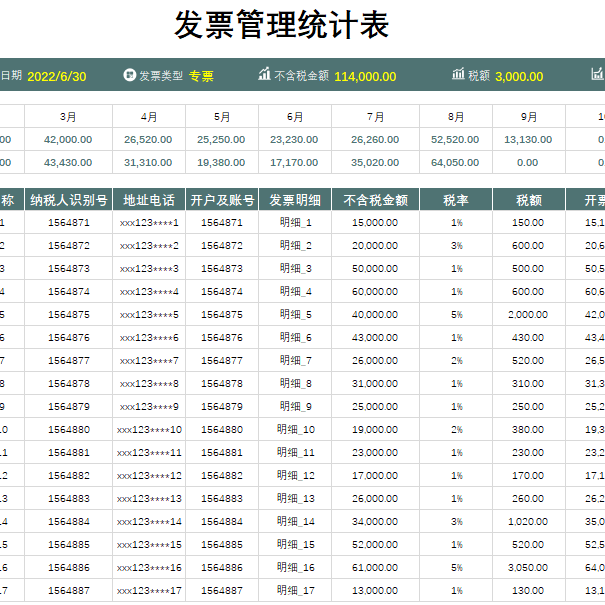Click the tax cell 2,000.00
Screen dimensions: 605x605
coord(529,314)
